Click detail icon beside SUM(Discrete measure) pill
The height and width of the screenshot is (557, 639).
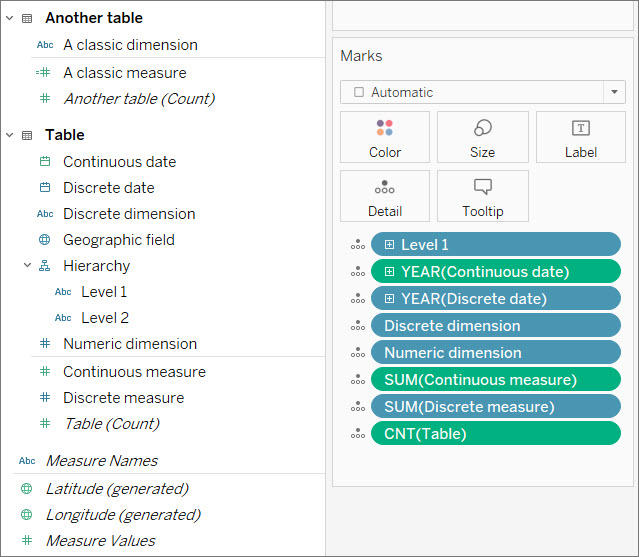coord(358,407)
